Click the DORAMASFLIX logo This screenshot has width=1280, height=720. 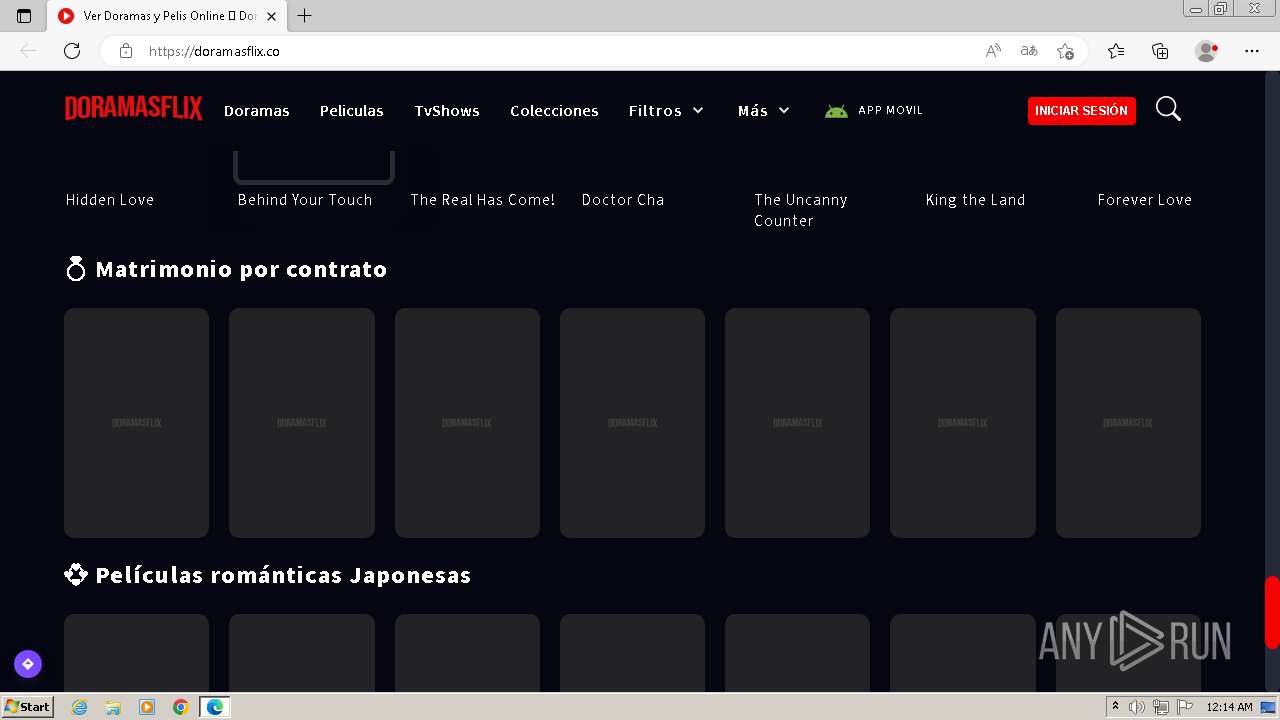coord(134,108)
